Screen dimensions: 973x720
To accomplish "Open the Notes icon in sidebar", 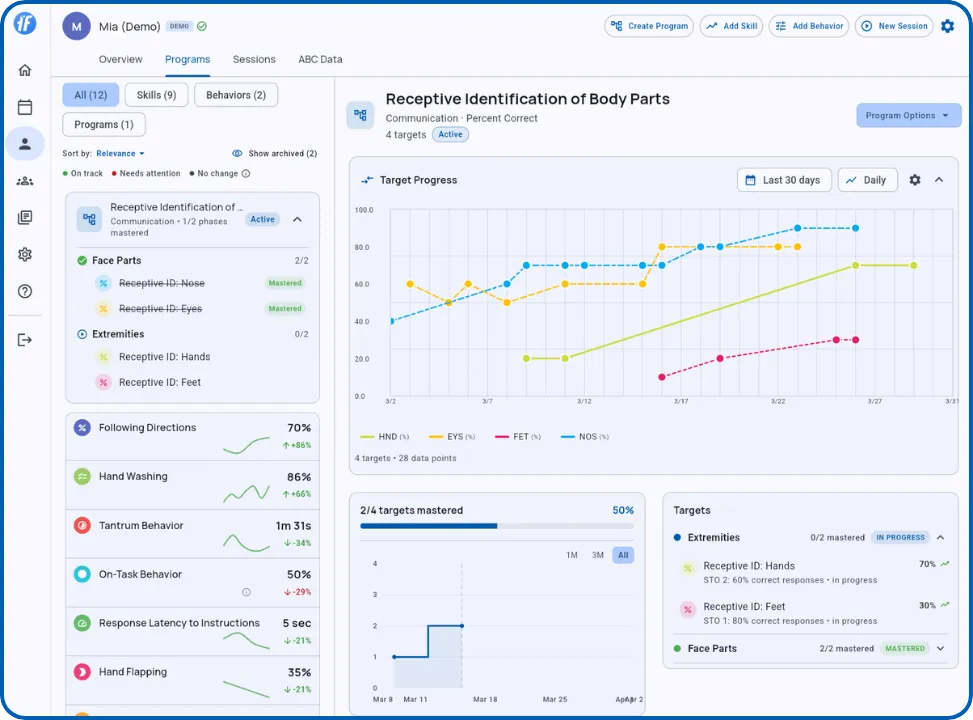I will 24,217.
